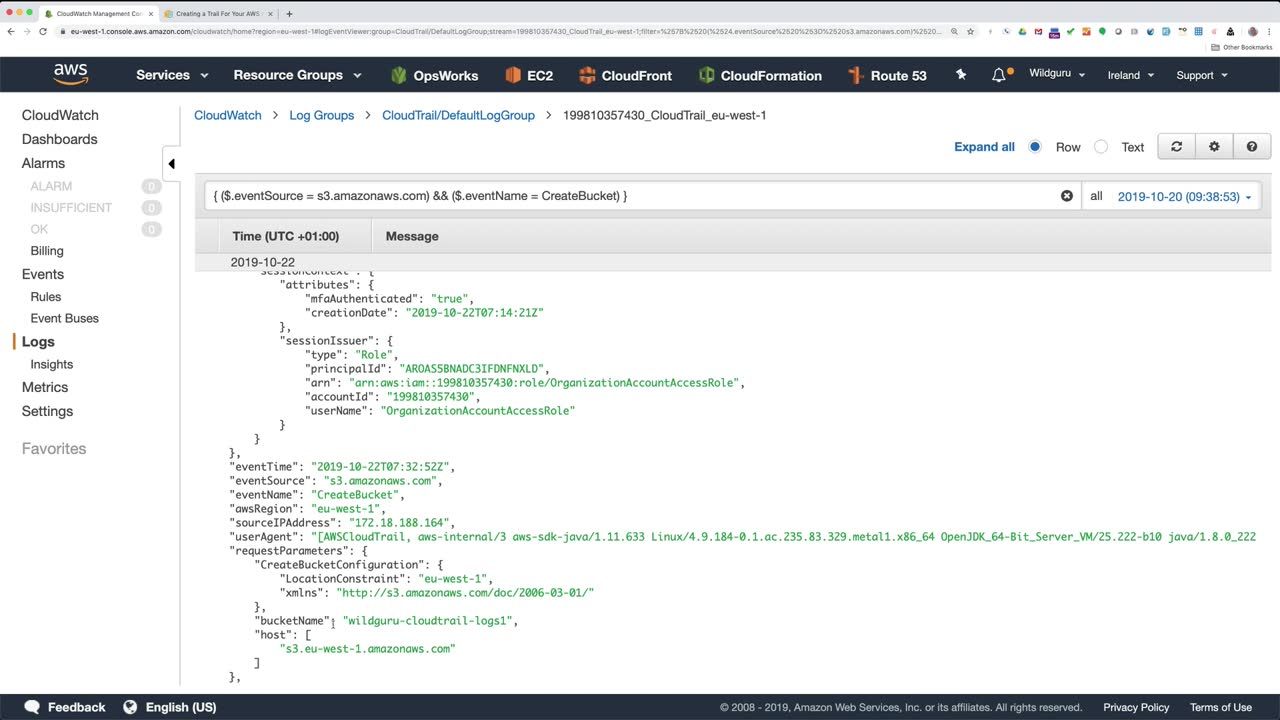Open the Wildguru account dropdown

(x=1057, y=75)
